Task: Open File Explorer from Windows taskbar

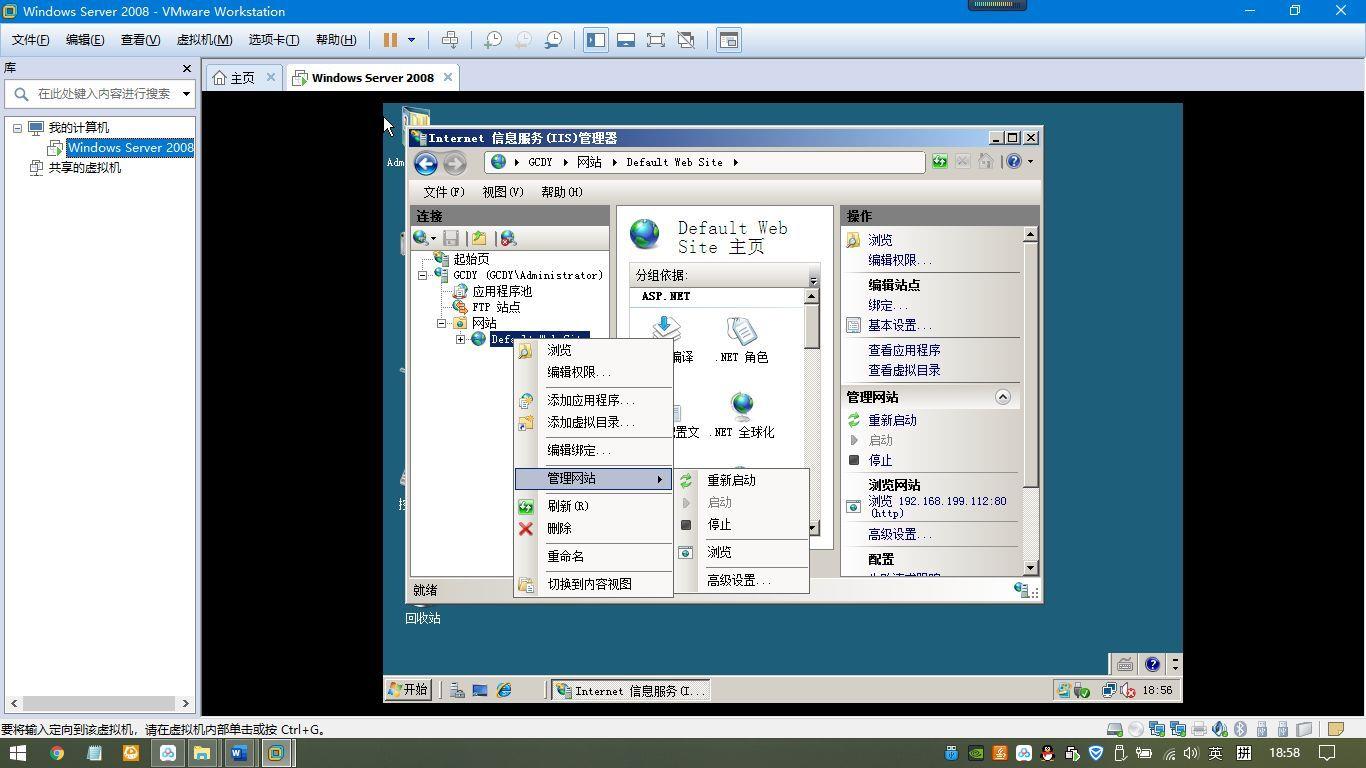Action: click(201, 753)
